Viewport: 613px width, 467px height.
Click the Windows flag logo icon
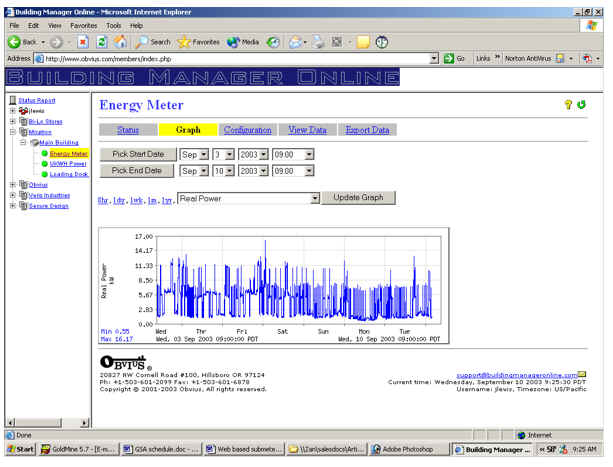point(591,26)
